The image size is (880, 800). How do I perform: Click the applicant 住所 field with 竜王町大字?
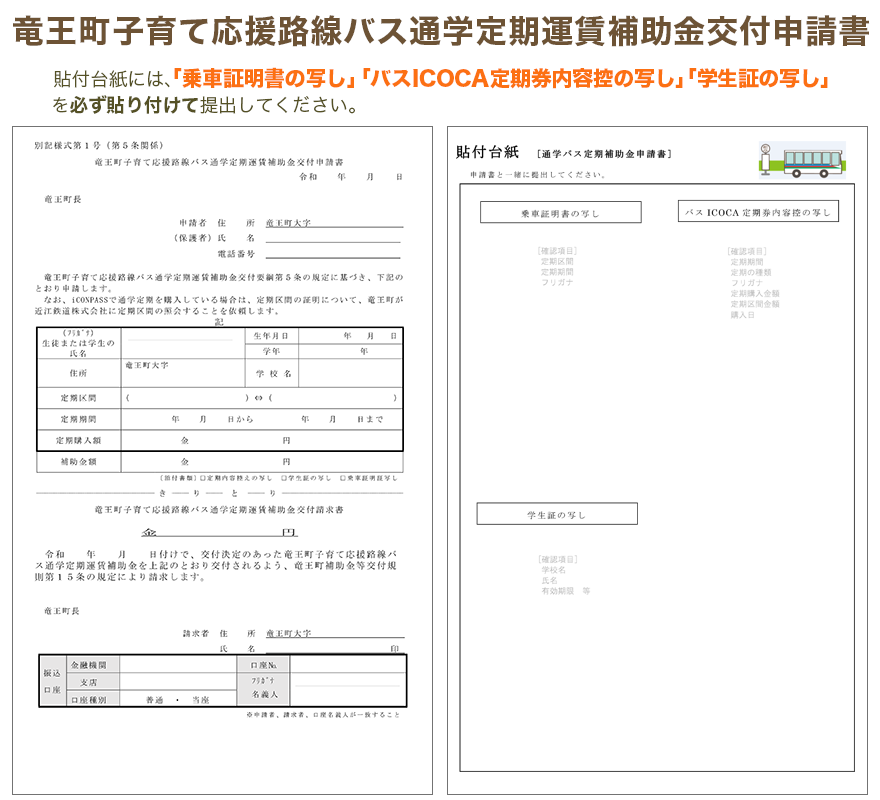334,223
